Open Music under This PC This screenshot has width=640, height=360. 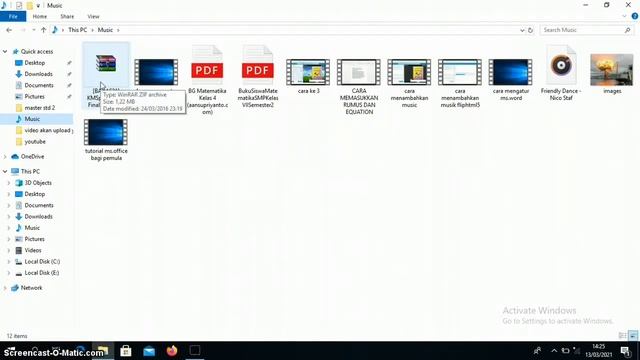pos(32,228)
